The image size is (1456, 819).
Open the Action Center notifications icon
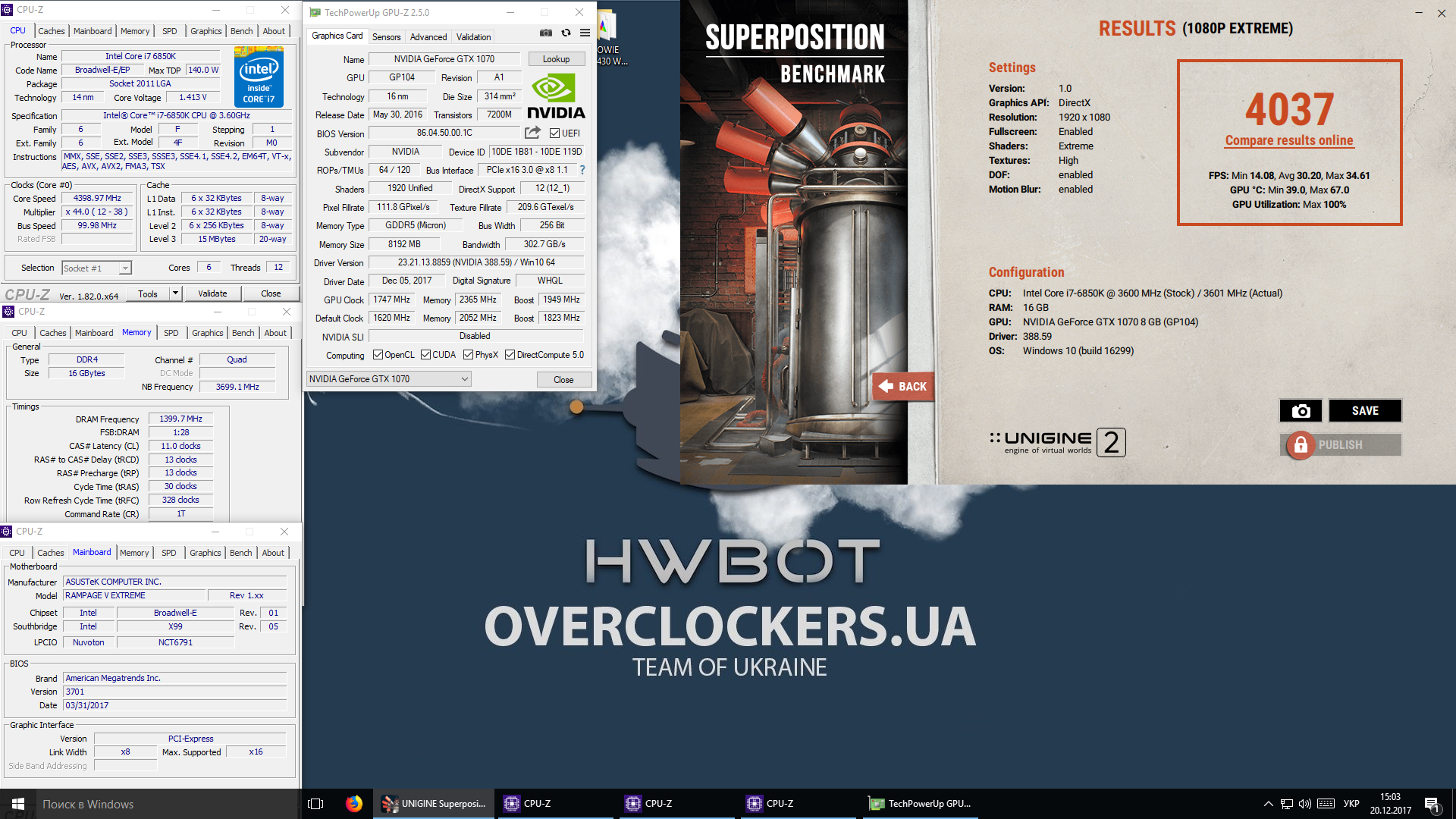click(1432, 804)
